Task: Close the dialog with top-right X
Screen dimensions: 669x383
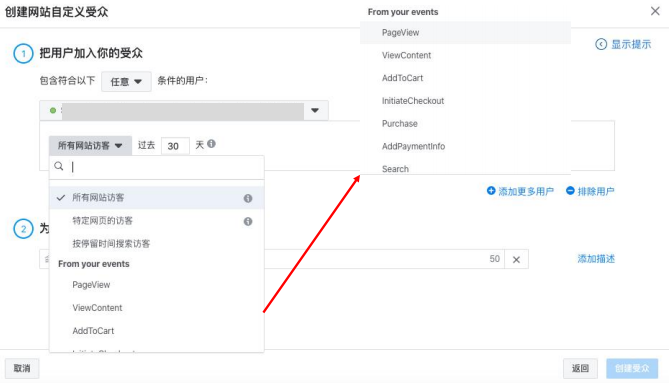Action: [655, 11]
